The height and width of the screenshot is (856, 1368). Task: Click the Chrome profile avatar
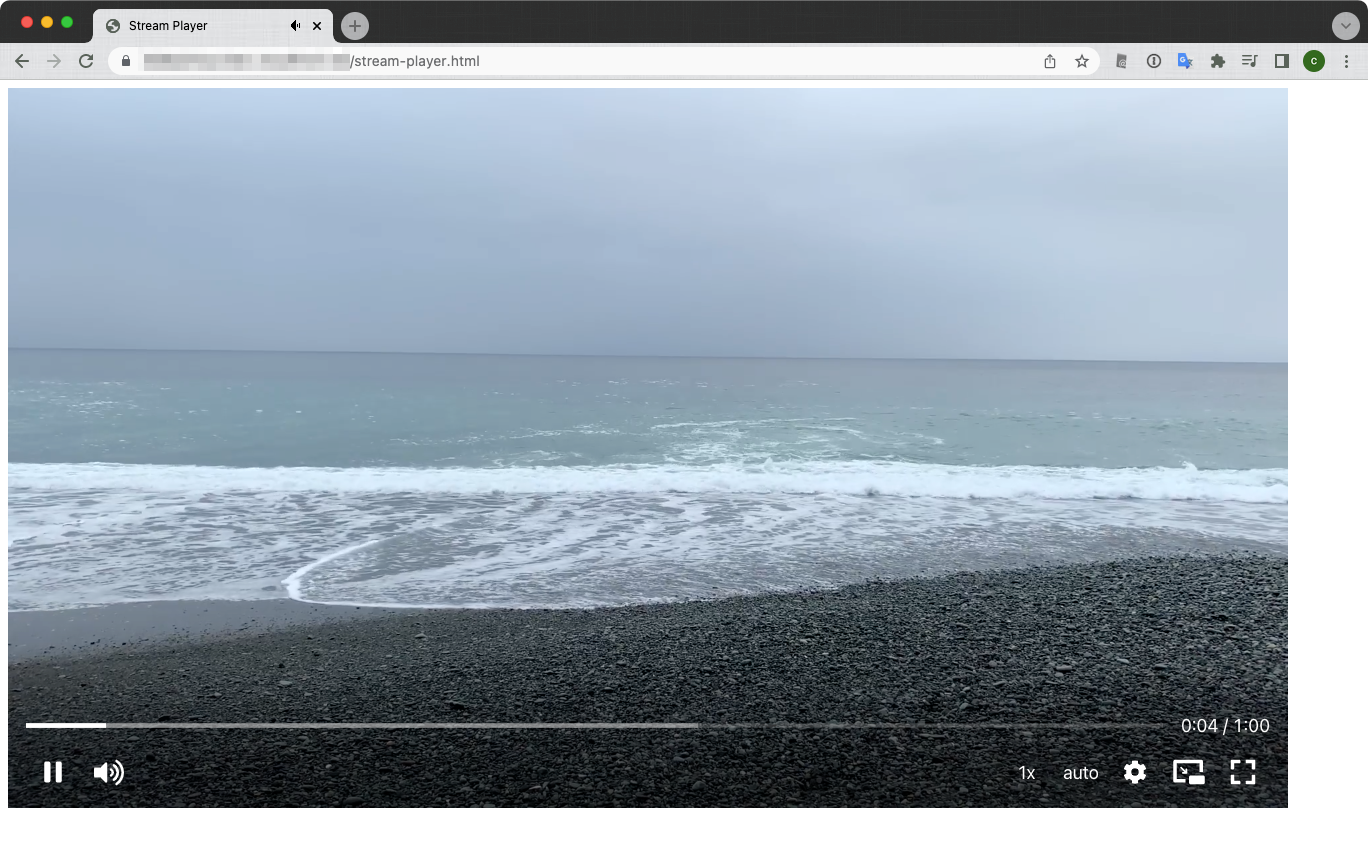coord(1314,61)
